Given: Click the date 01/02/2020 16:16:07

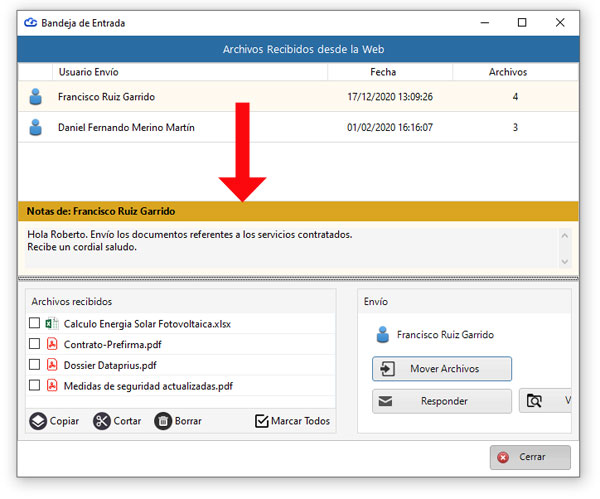Looking at the screenshot, I should (x=390, y=127).
